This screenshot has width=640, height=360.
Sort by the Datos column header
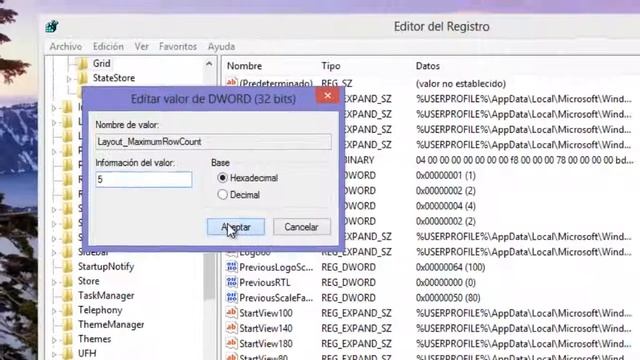pyautogui.click(x=428, y=66)
